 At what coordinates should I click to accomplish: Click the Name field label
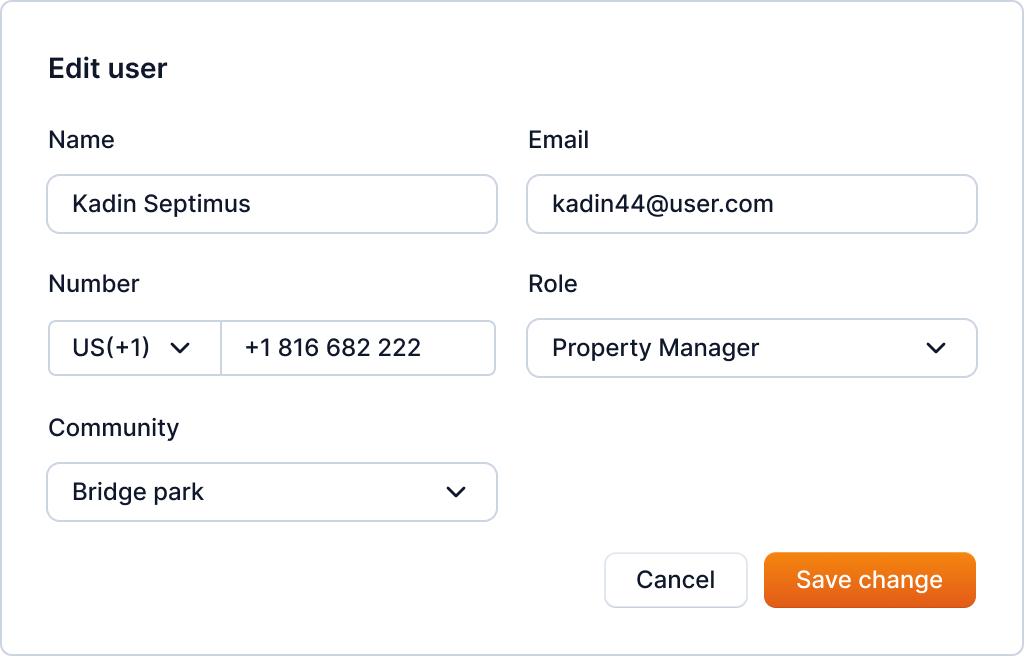[x=81, y=140]
